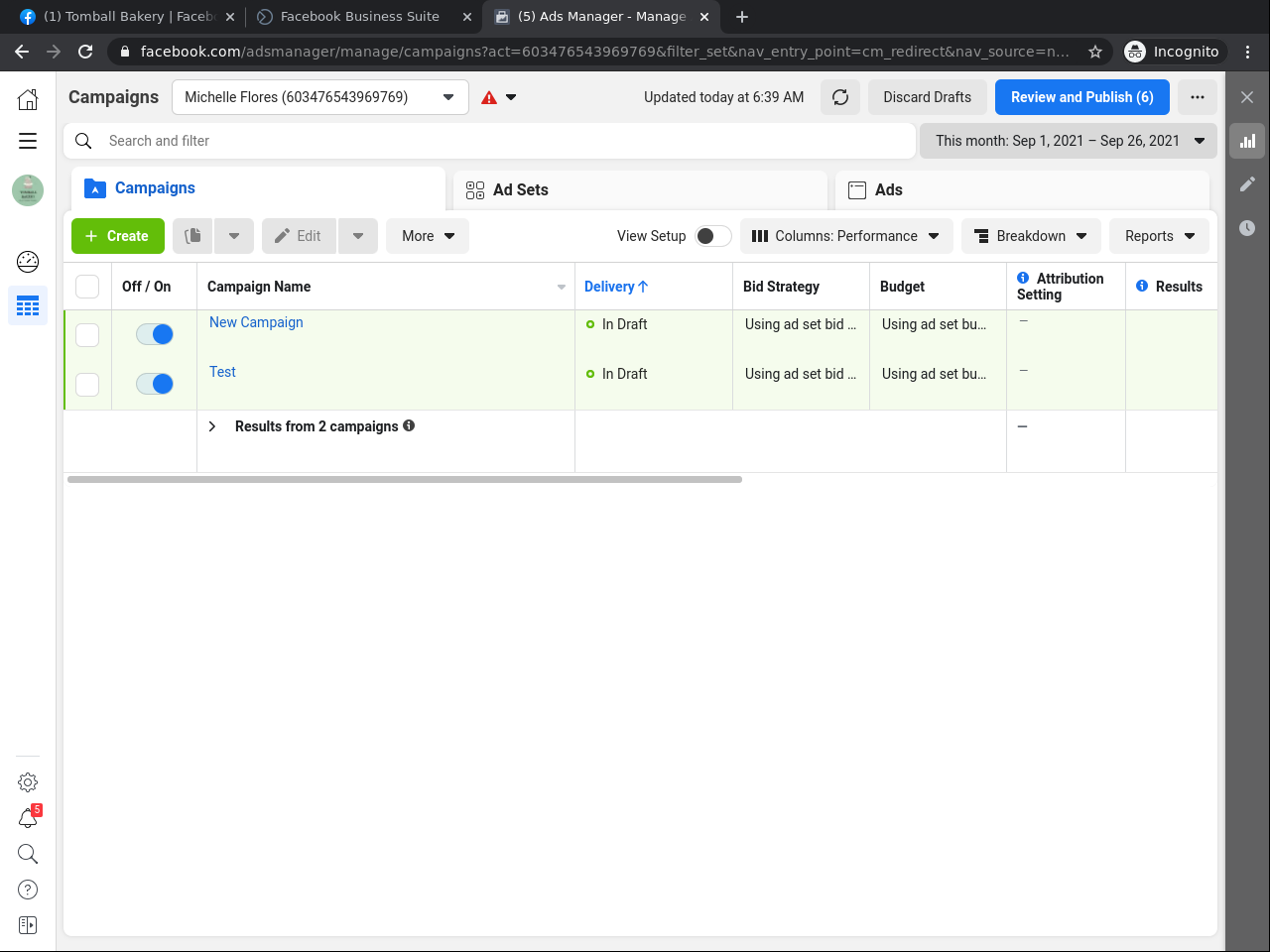Open Settings gear in left sidebar
Viewport: 1270px width, 952px height.
pyautogui.click(x=28, y=782)
